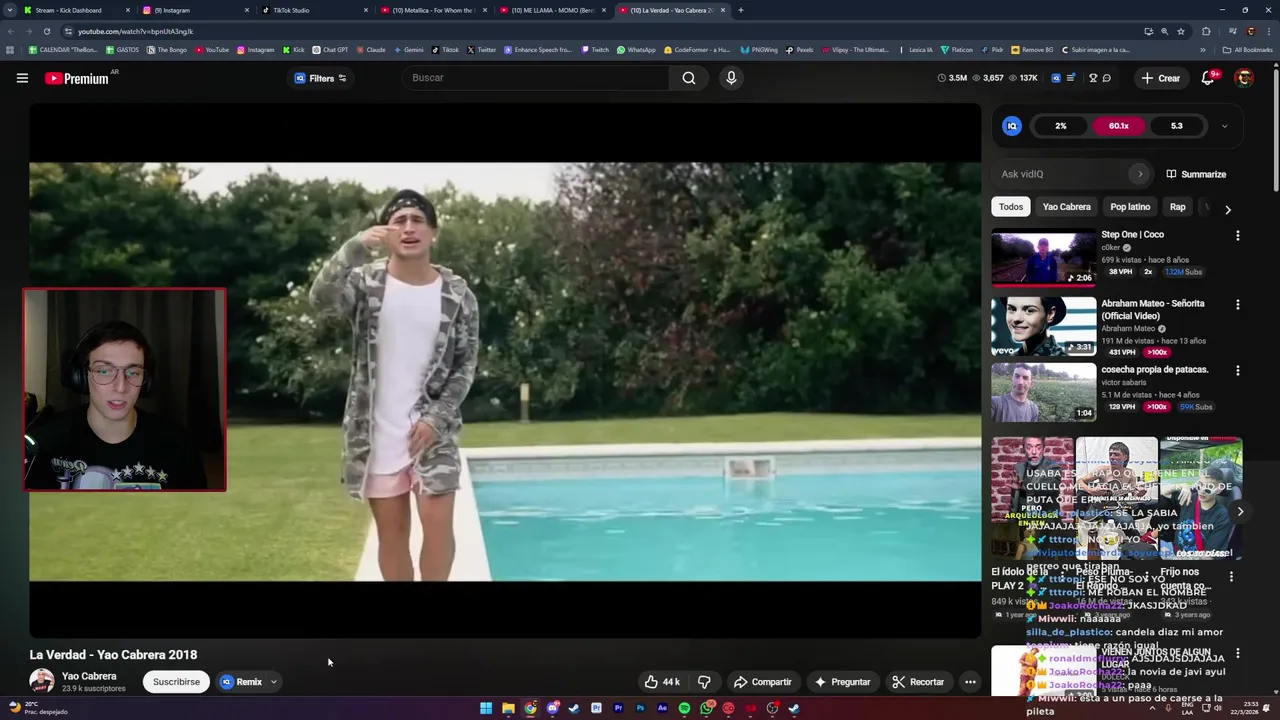Screen dimensions: 1280x720
Task: Open Spotify from the taskbar
Action: (x=684, y=708)
